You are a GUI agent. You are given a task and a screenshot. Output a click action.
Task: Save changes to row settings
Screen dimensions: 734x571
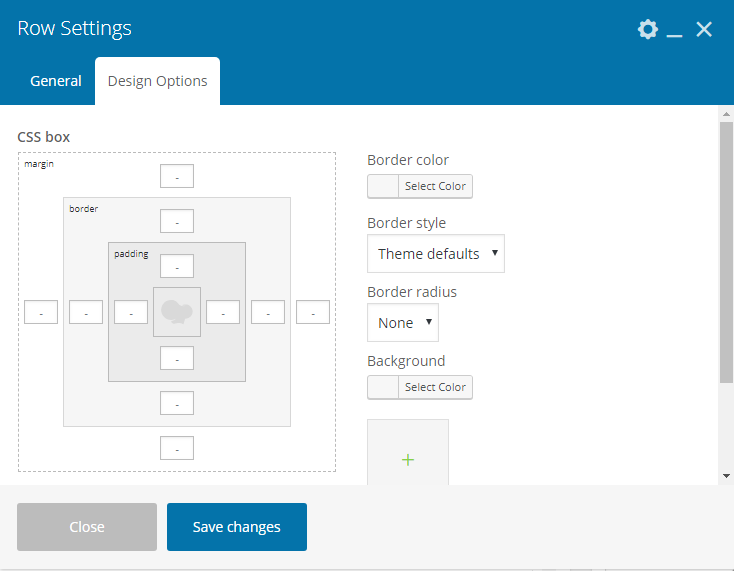[x=237, y=527]
